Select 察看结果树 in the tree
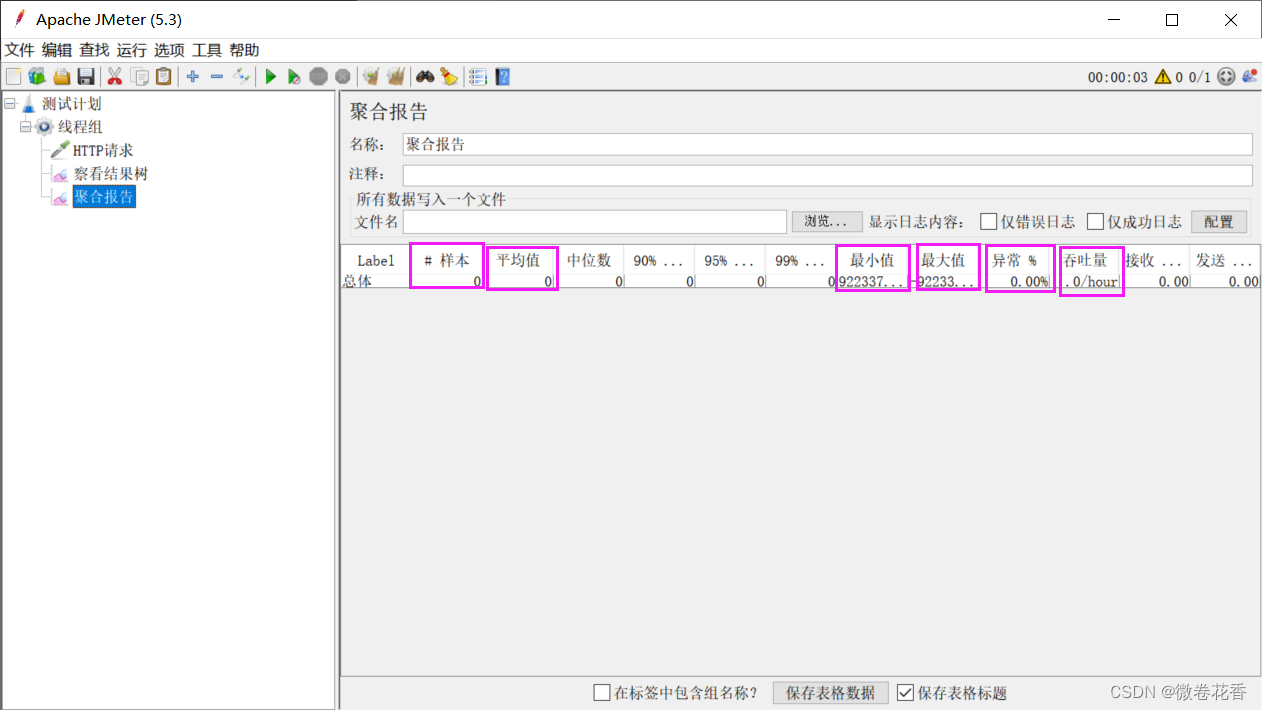1262x710 pixels. [110, 173]
